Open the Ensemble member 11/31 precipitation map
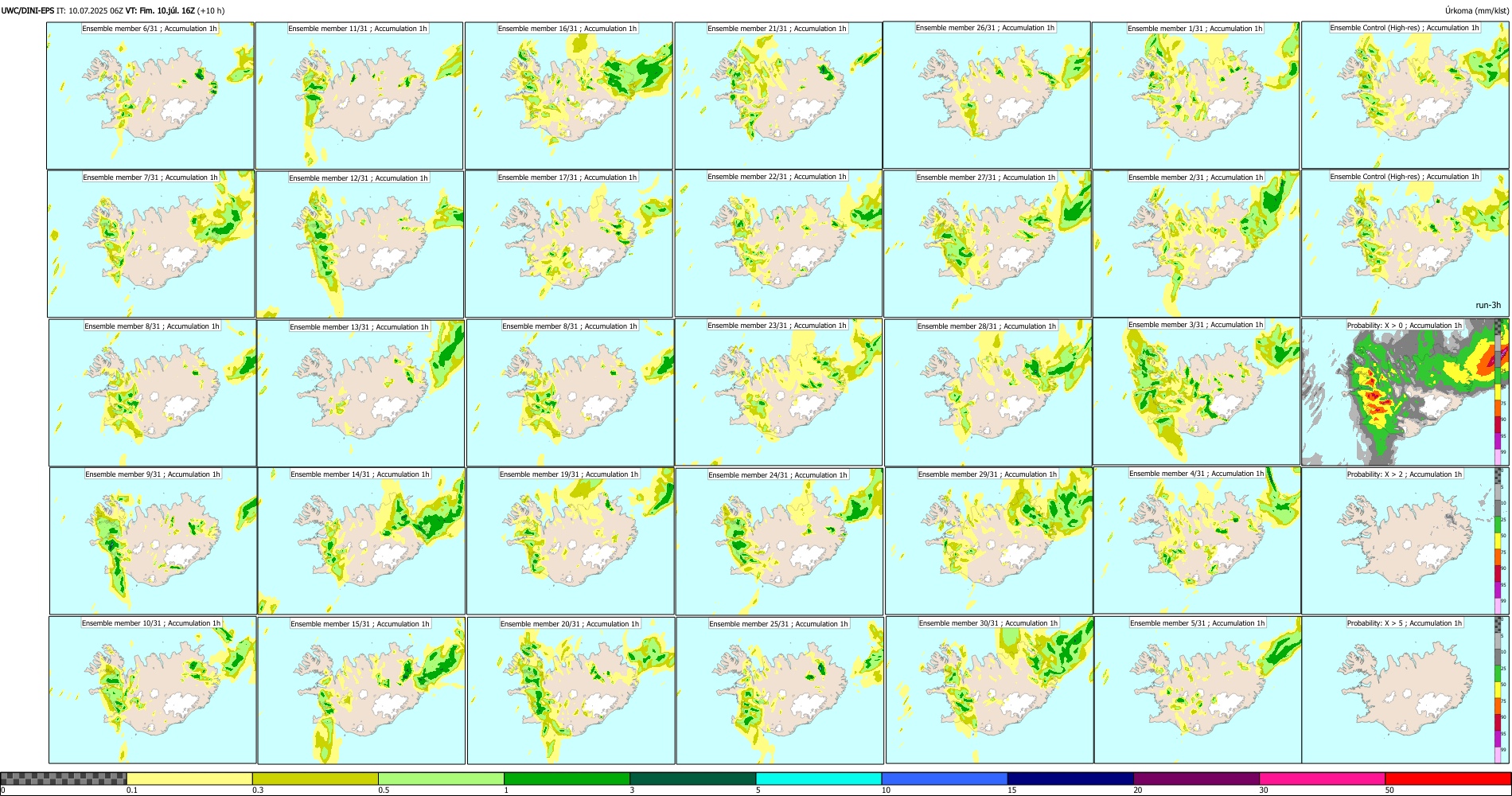This screenshot has width=1512, height=796. pyautogui.click(x=359, y=96)
